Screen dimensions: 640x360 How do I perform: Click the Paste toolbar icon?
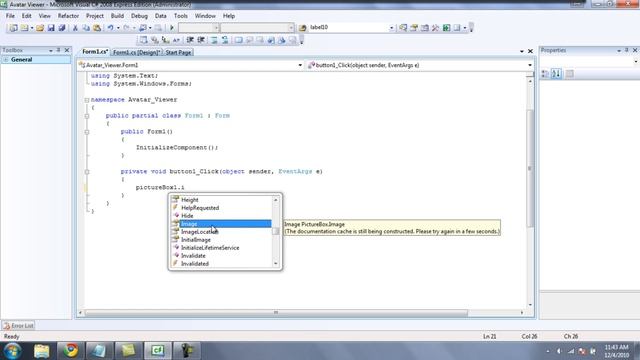click(x=97, y=28)
